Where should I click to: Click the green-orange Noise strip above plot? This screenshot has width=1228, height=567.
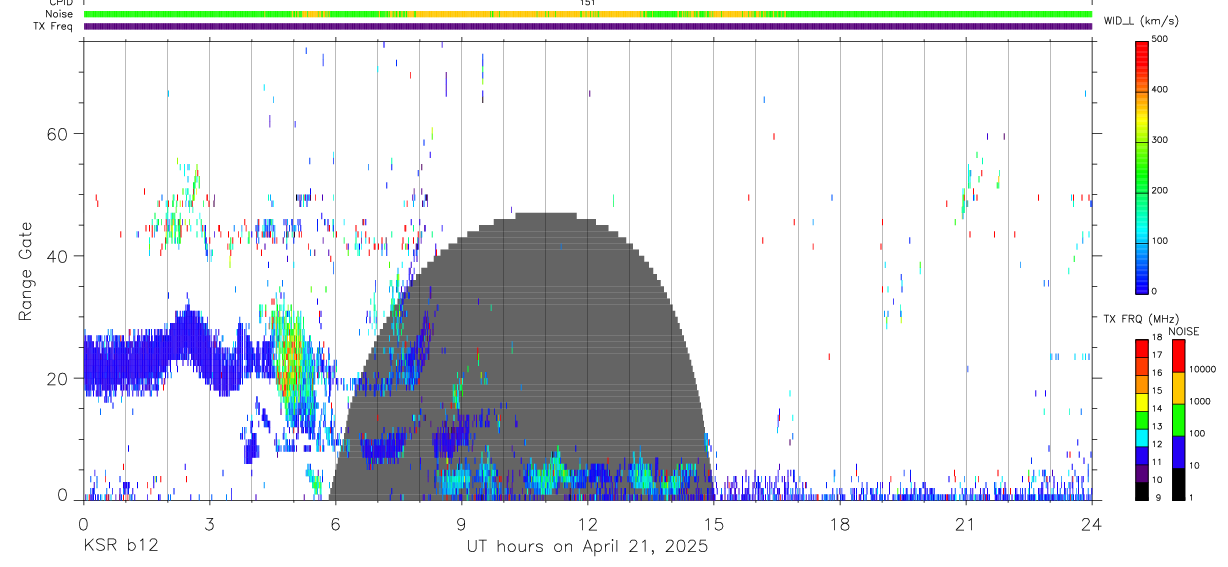click(x=587, y=14)
